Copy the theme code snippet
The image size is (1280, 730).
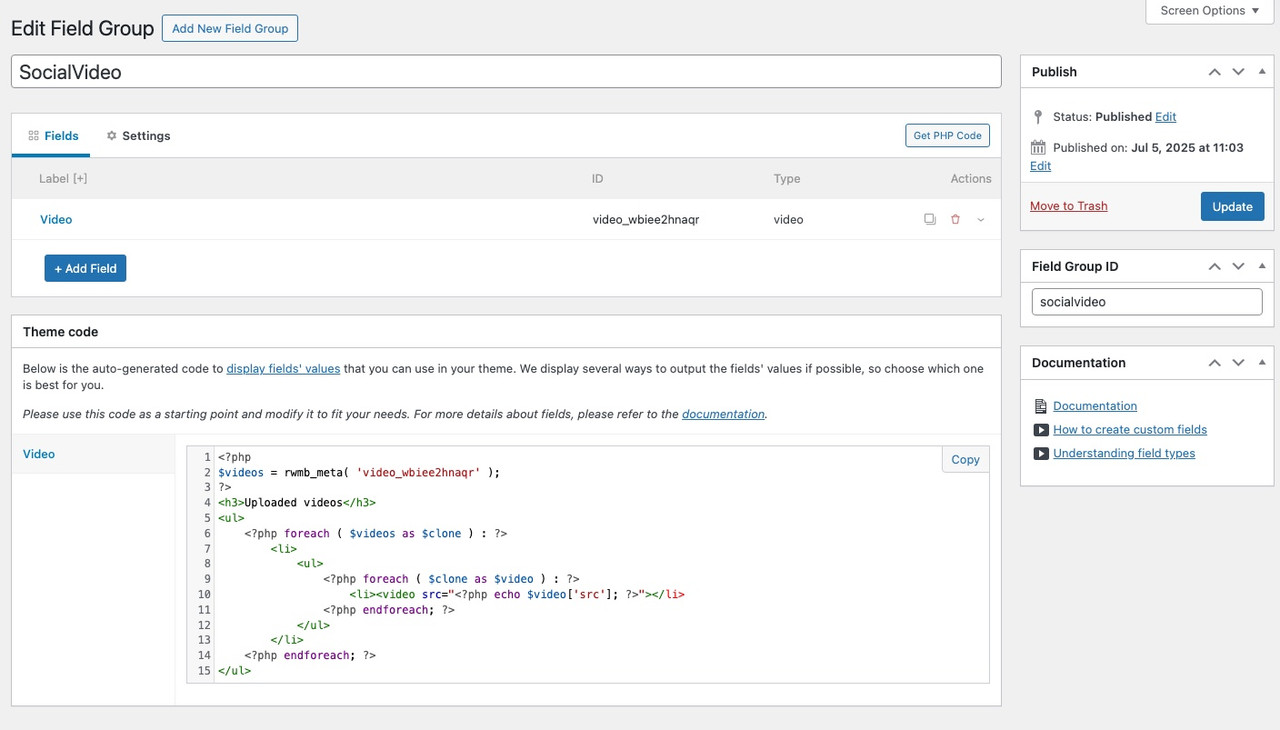click(x=965, y=459)
